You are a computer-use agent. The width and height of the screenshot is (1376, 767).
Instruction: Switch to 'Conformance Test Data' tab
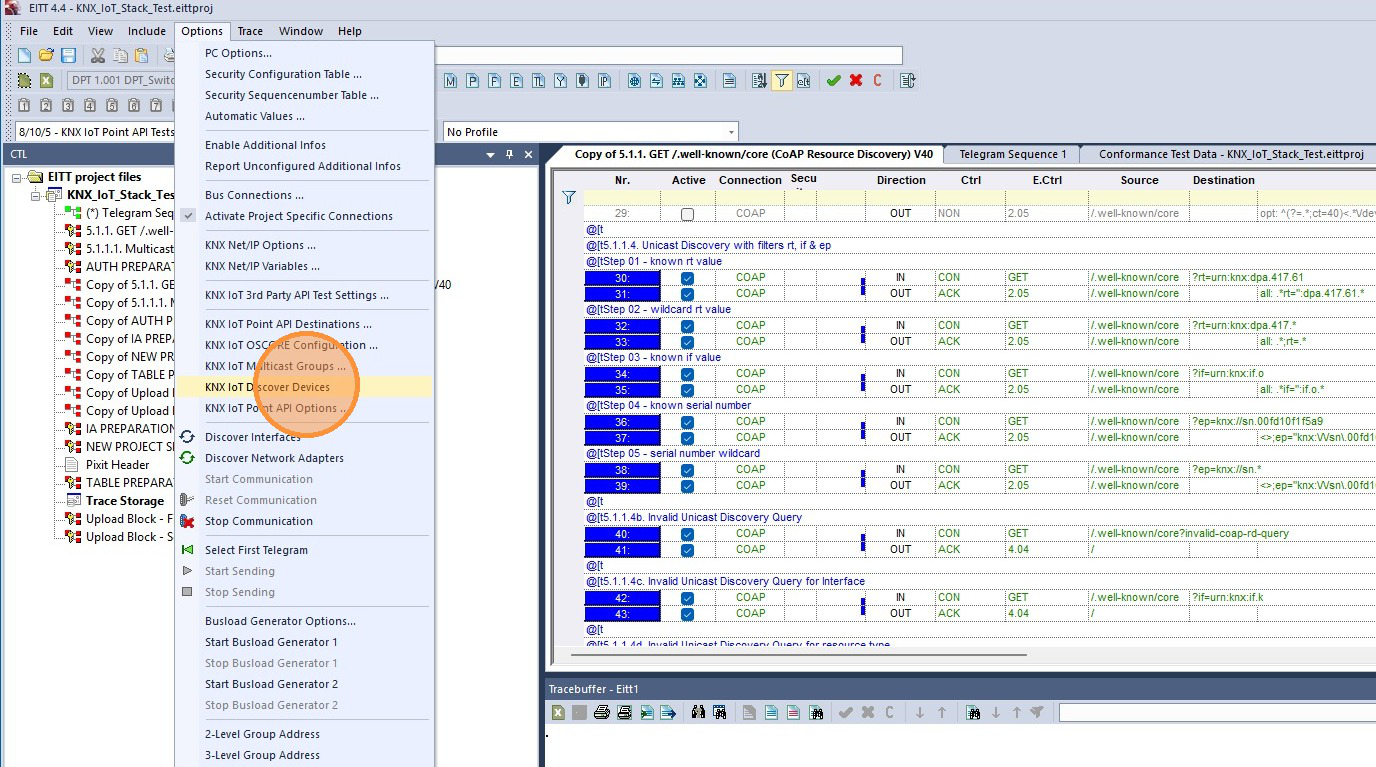(1231, 154)
